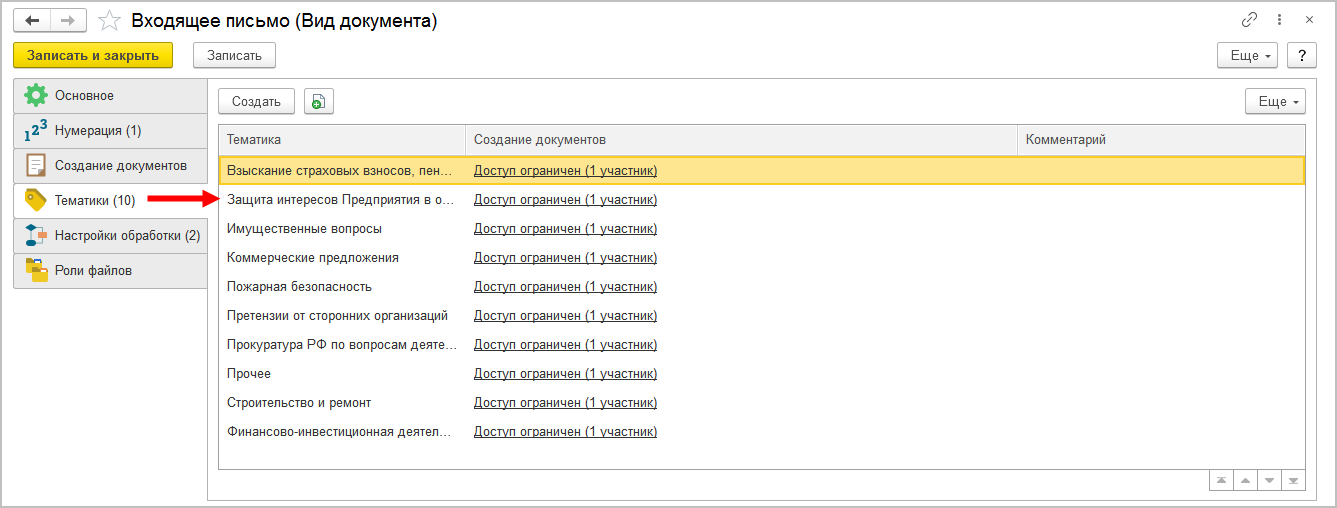This screenshot has height=508, width=1337.
Task: Go to the Роли файлов tab
Action: [93, 270]
